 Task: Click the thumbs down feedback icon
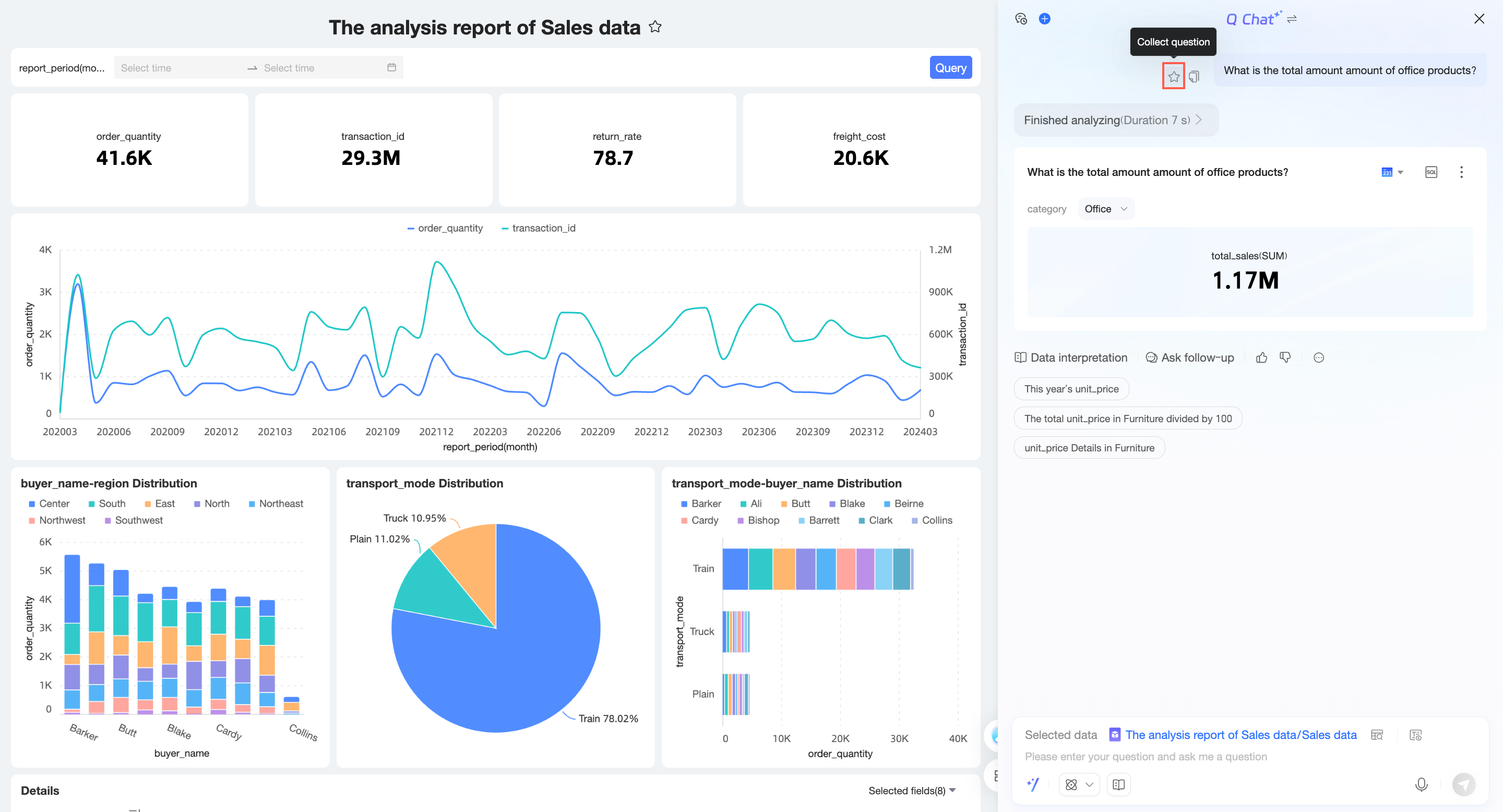tap(1285, 357)
